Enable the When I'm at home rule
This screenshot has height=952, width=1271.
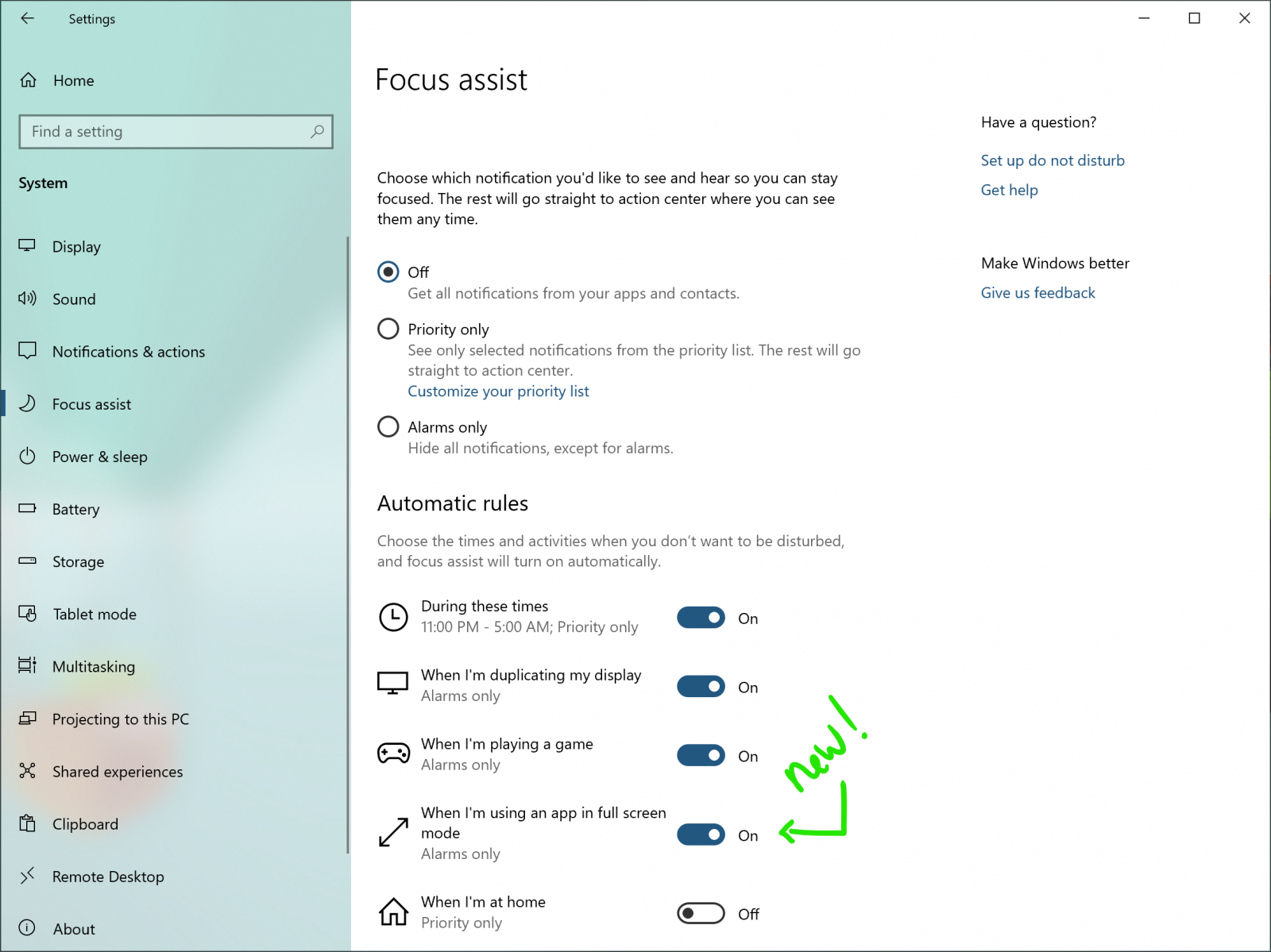(700, 913)
